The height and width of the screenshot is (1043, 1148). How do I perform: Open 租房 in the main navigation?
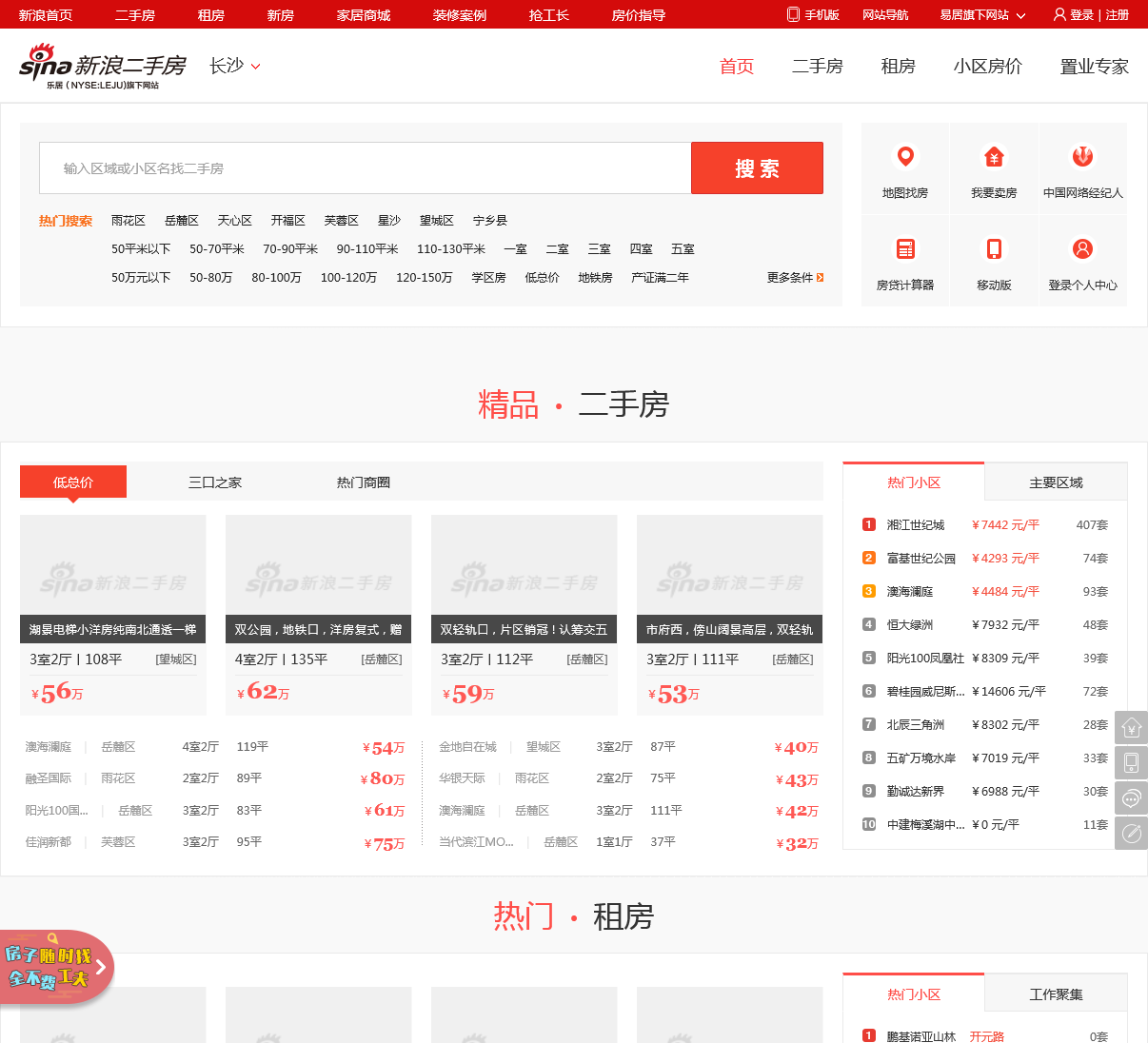click(898, 66)
